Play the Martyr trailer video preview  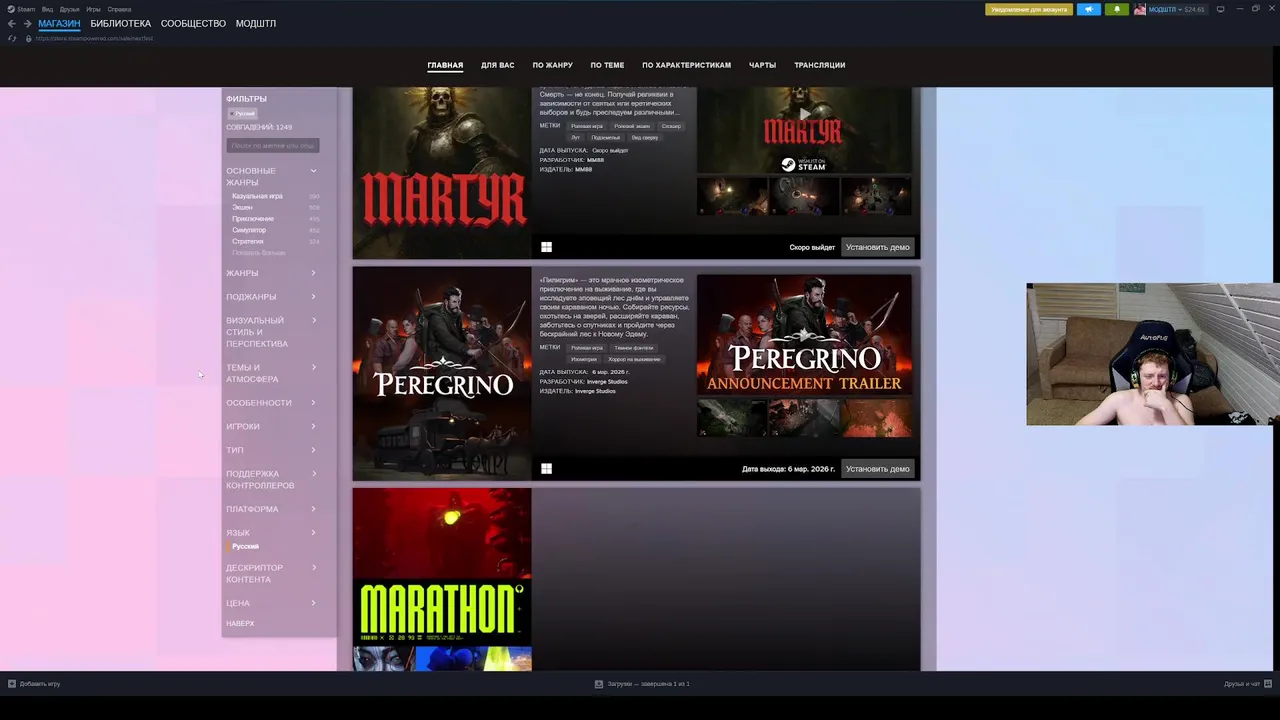click(x=804, y=113)
